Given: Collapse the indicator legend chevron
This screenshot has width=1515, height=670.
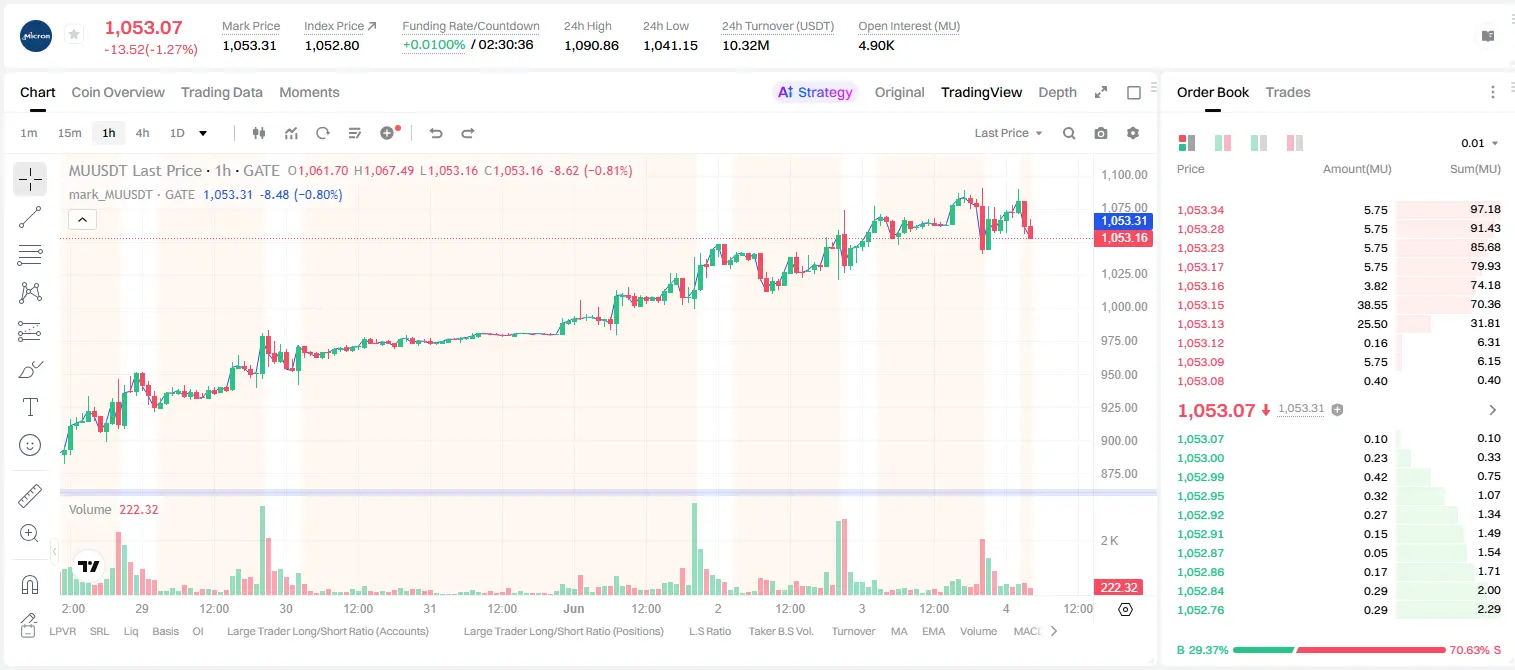Looking at the screenshot, I should pos(82,219).
